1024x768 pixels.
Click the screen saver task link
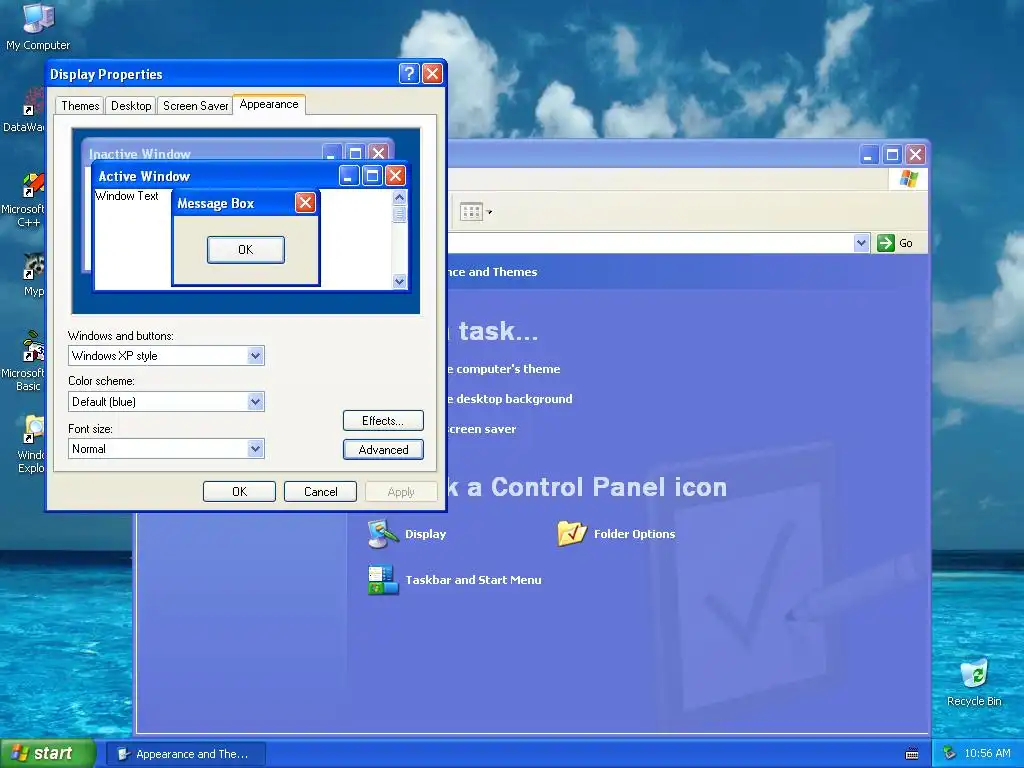coord(482,429)
